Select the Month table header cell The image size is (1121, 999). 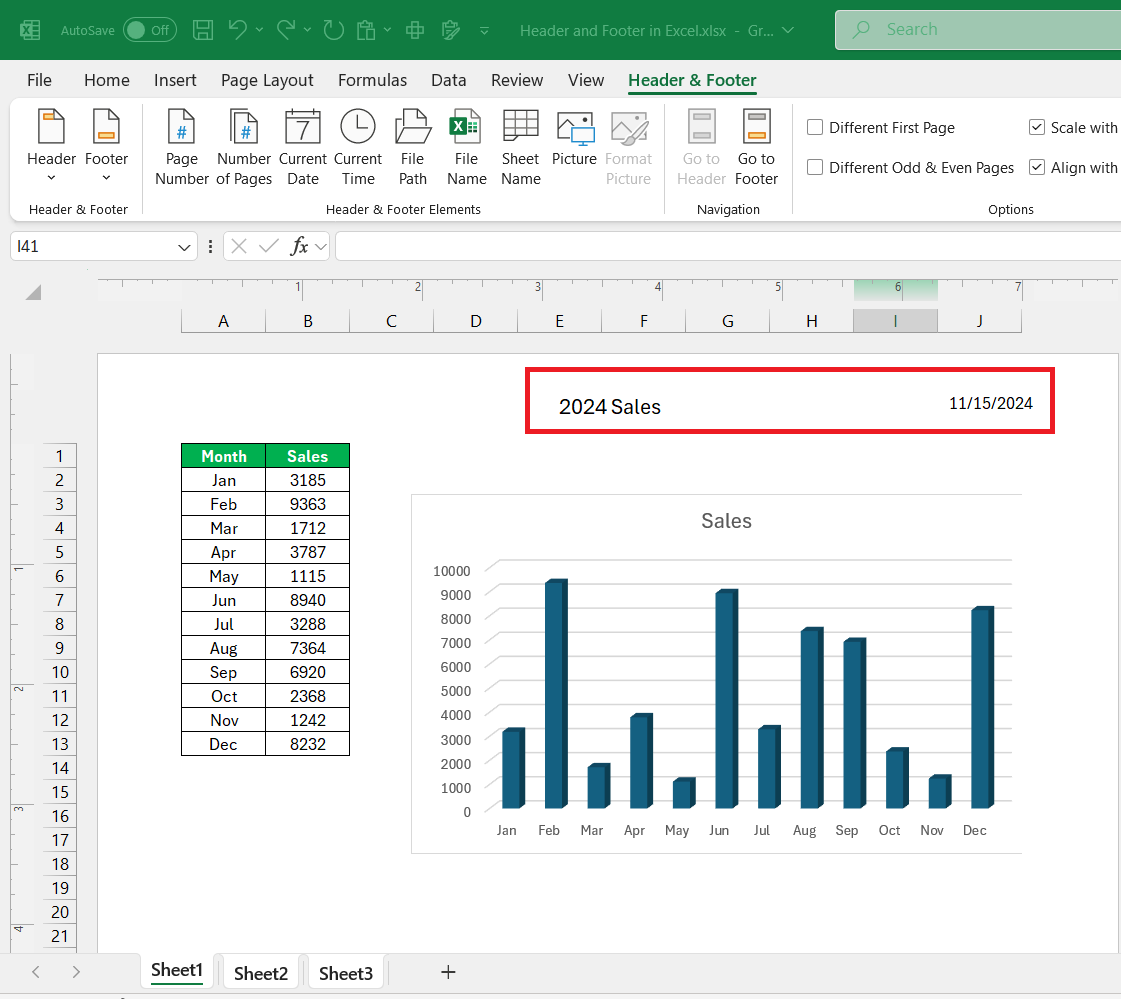[223, 456]
